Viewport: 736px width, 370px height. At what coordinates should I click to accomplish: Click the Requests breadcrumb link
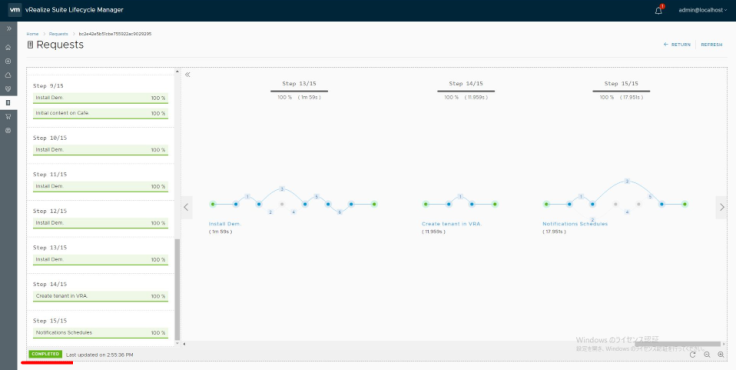[x=58, y=34]
